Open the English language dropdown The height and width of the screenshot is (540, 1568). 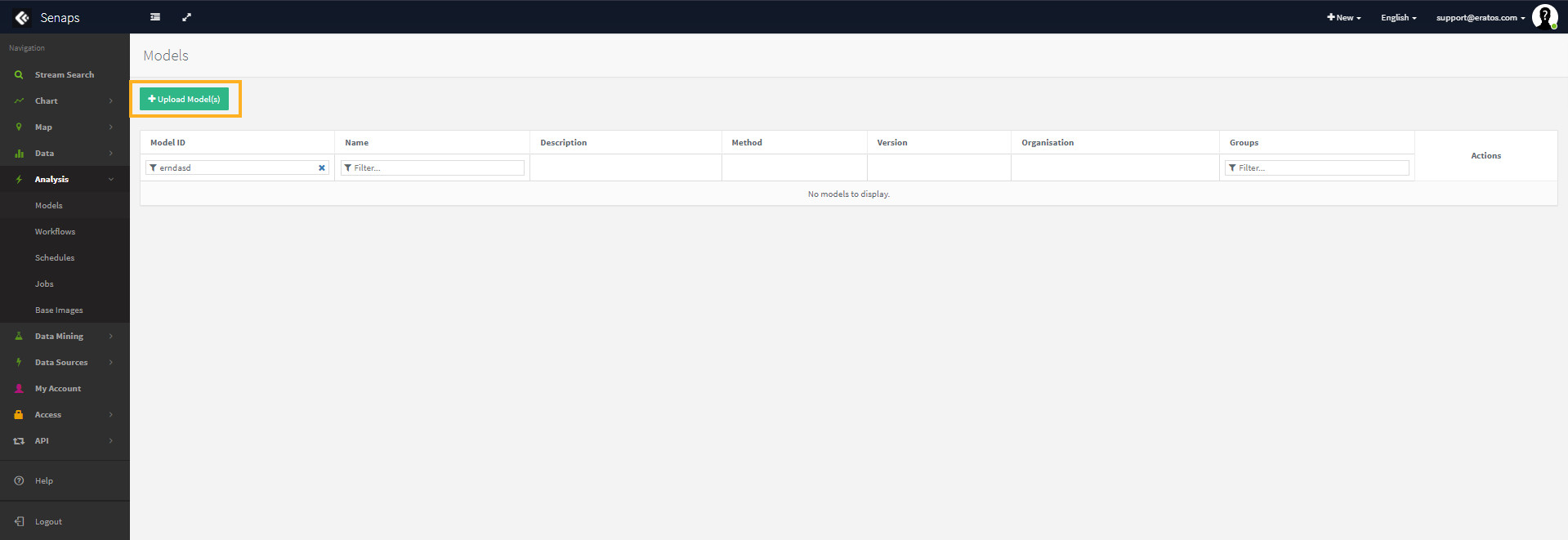click(x=1399, y=17)
